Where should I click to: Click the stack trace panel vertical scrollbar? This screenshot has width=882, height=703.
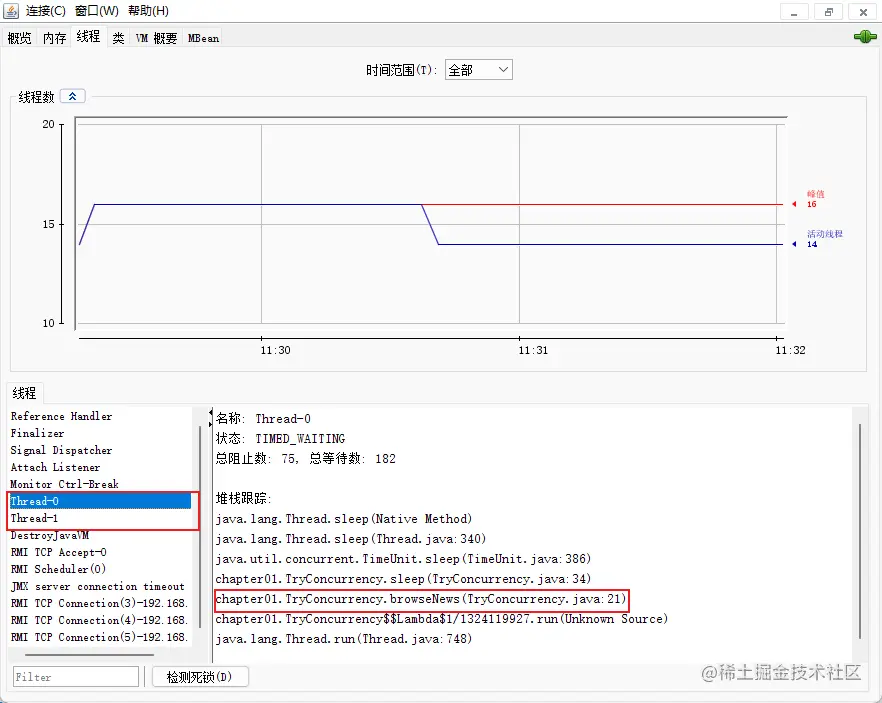pyautogui.click(x=860, y=531)
